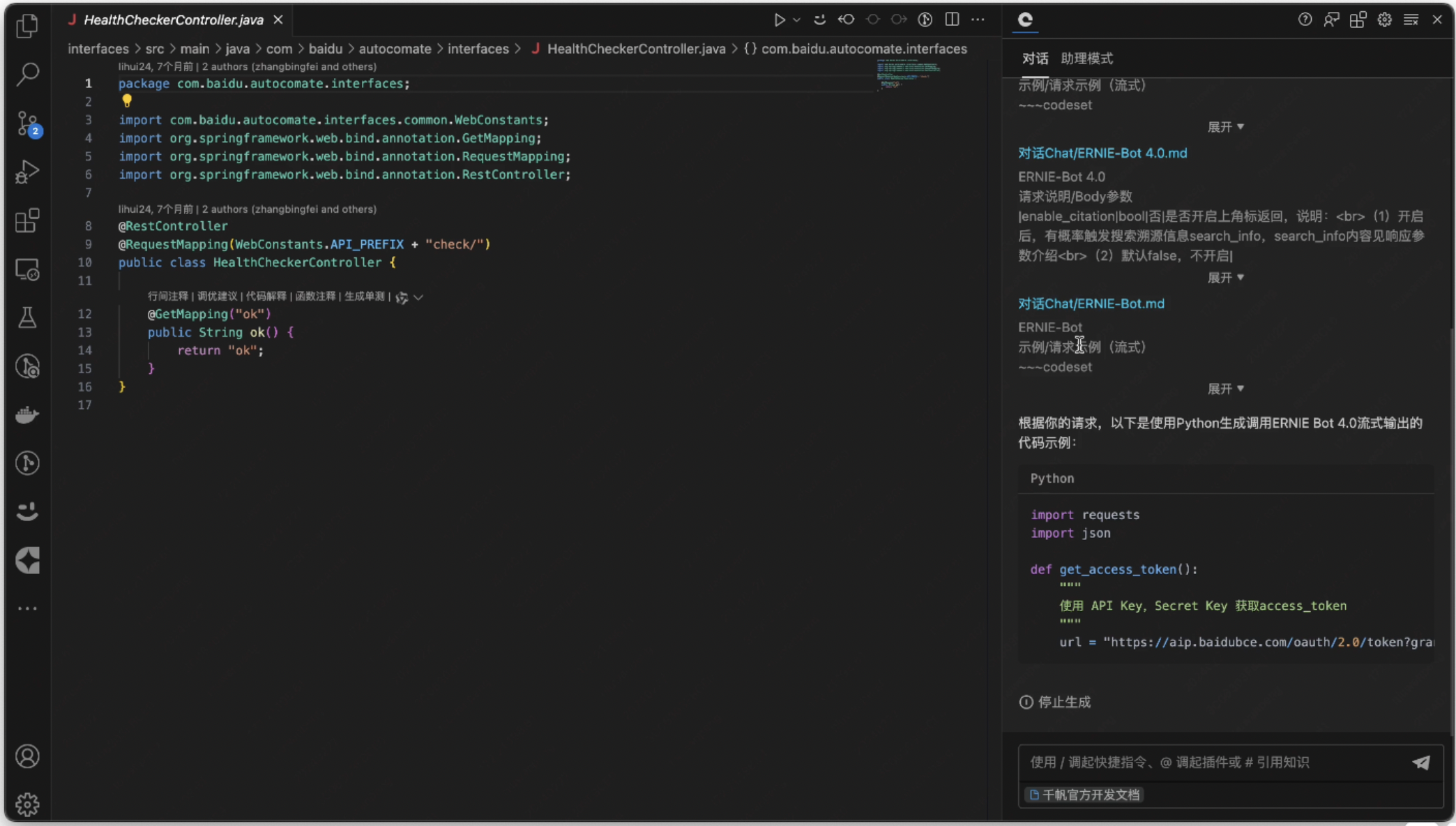Viewport: 1456px width, 826px height.
Task: Close the HealthCheckerController.java tab
Action: coord(278,20)
